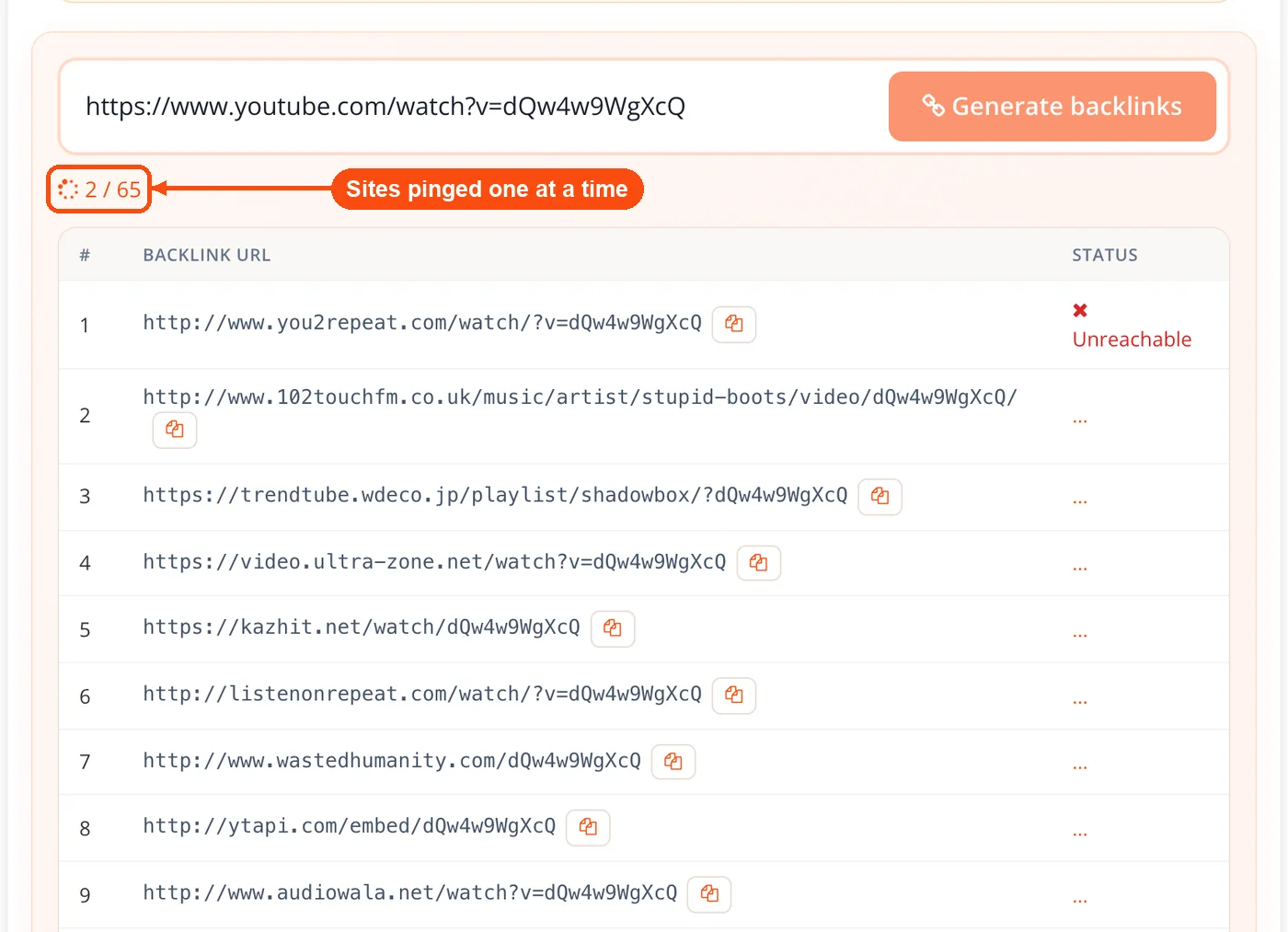This screenshot has height=932, width=1288.
Task: Select the wastedhumanity.com URL text
Action: (x=392, y=761)
